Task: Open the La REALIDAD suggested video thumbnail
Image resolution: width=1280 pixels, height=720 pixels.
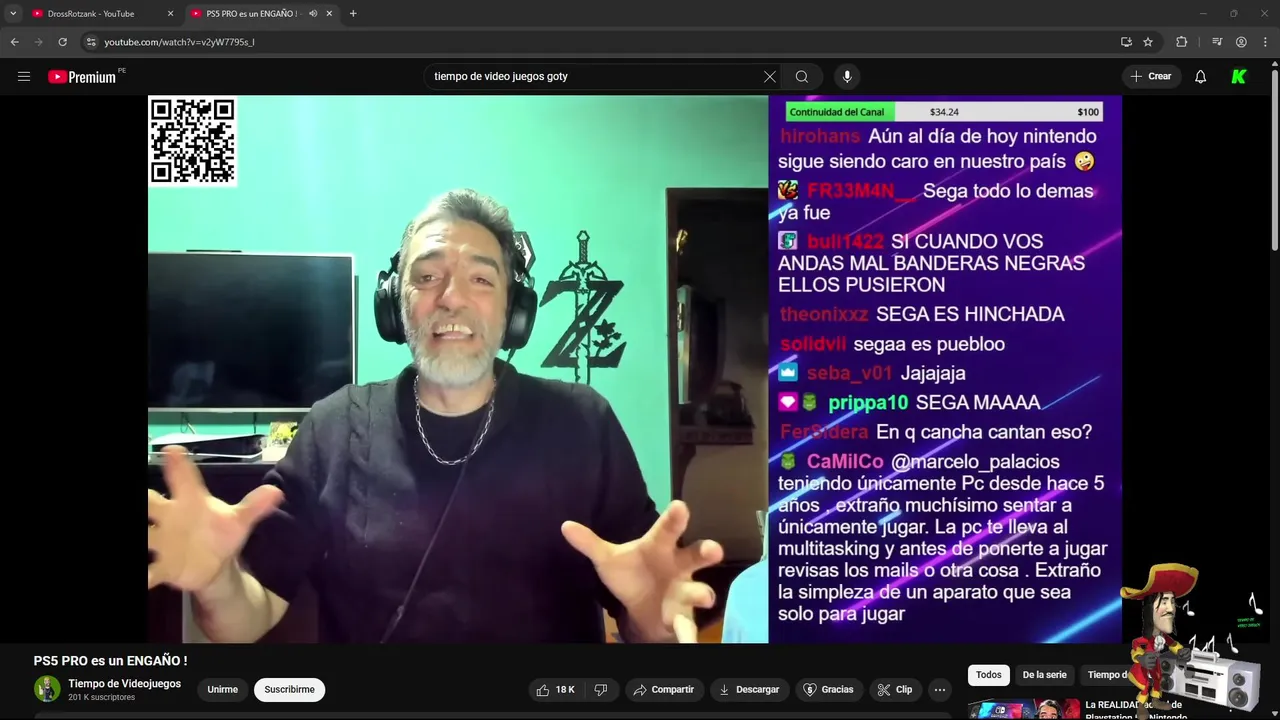Action: (x=1023, y=709)
